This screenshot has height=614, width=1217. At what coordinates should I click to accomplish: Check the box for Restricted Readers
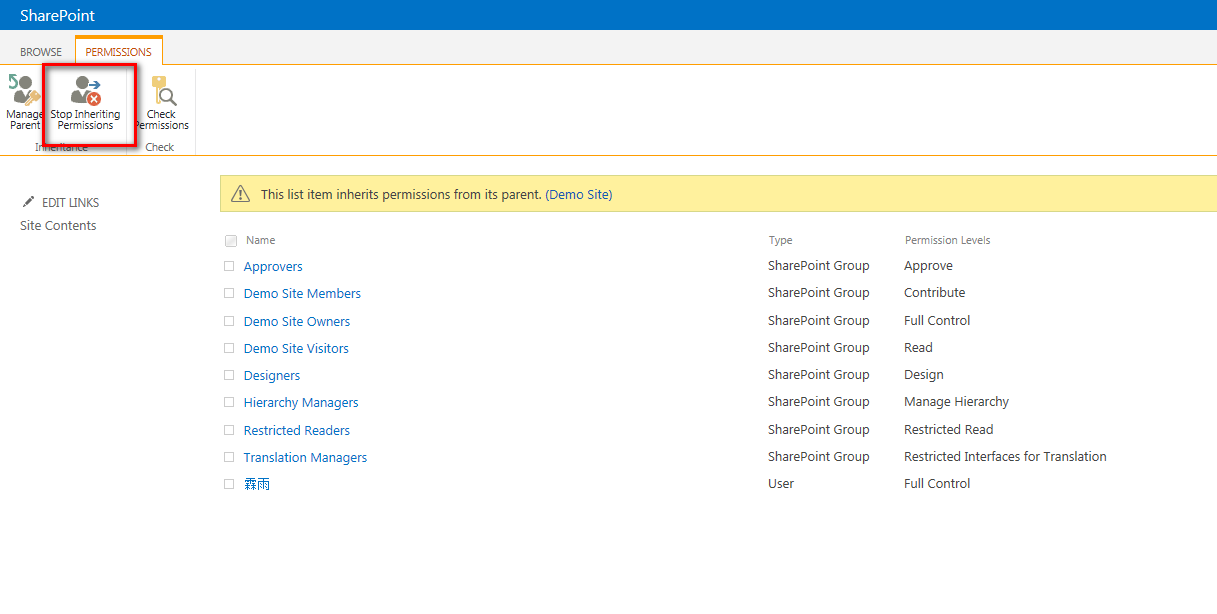click(229, 430)
